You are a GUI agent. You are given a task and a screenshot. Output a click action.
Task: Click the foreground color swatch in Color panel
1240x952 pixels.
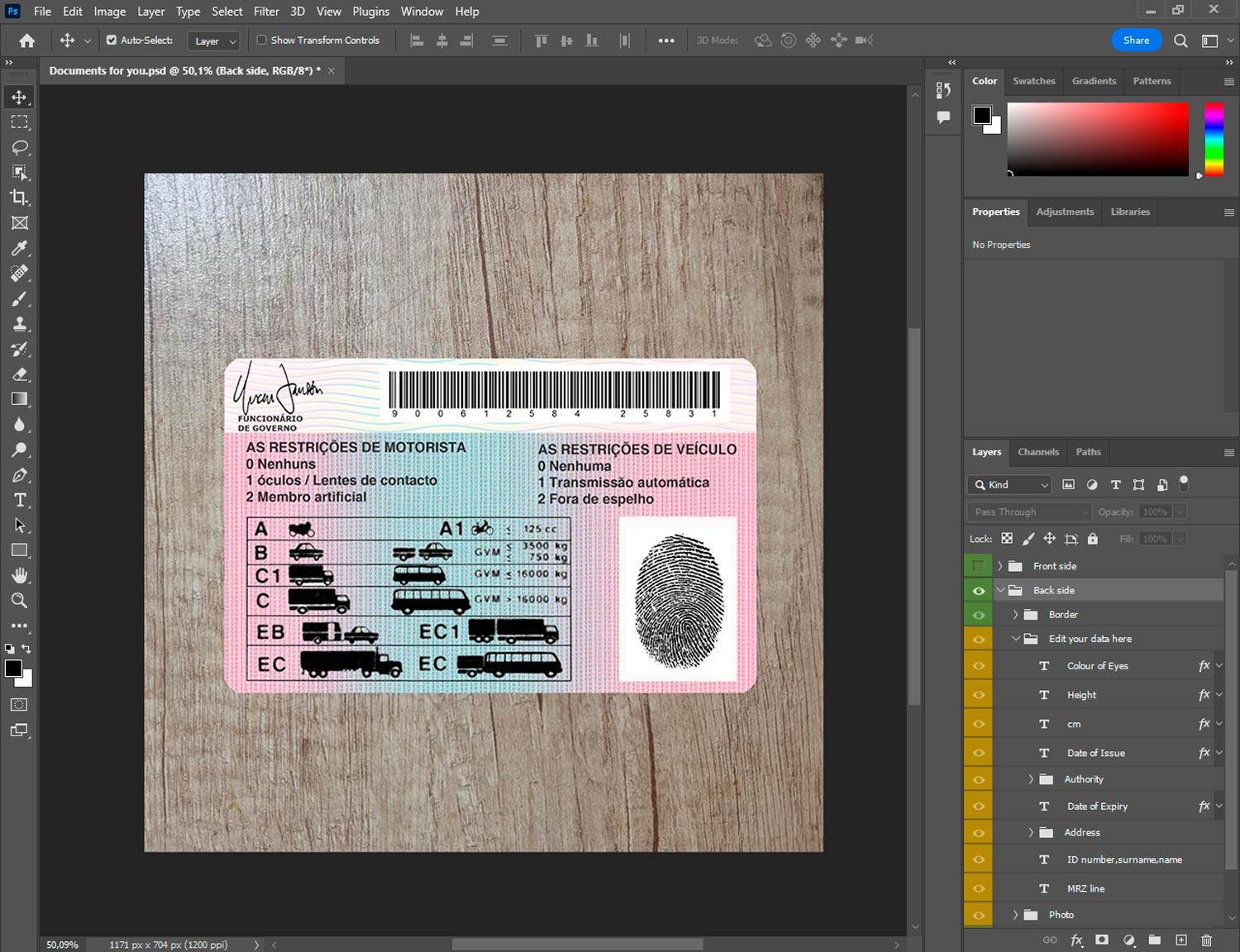click(x=981, y=115)
